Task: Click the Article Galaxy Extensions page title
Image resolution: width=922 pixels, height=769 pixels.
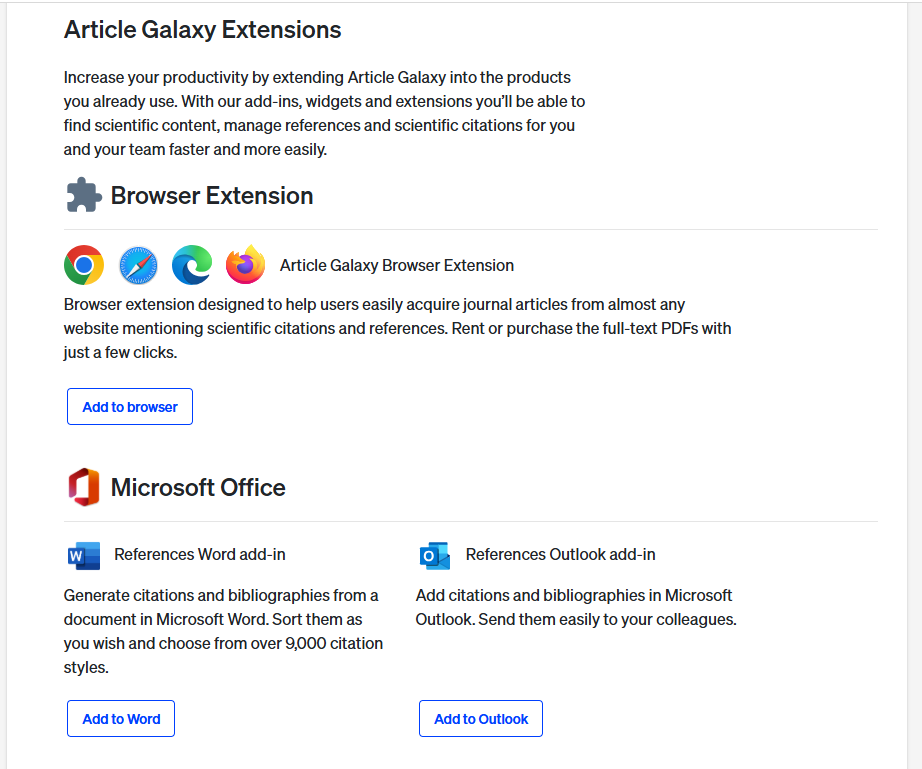Action: pyautogui.click(x=203, y=30)
